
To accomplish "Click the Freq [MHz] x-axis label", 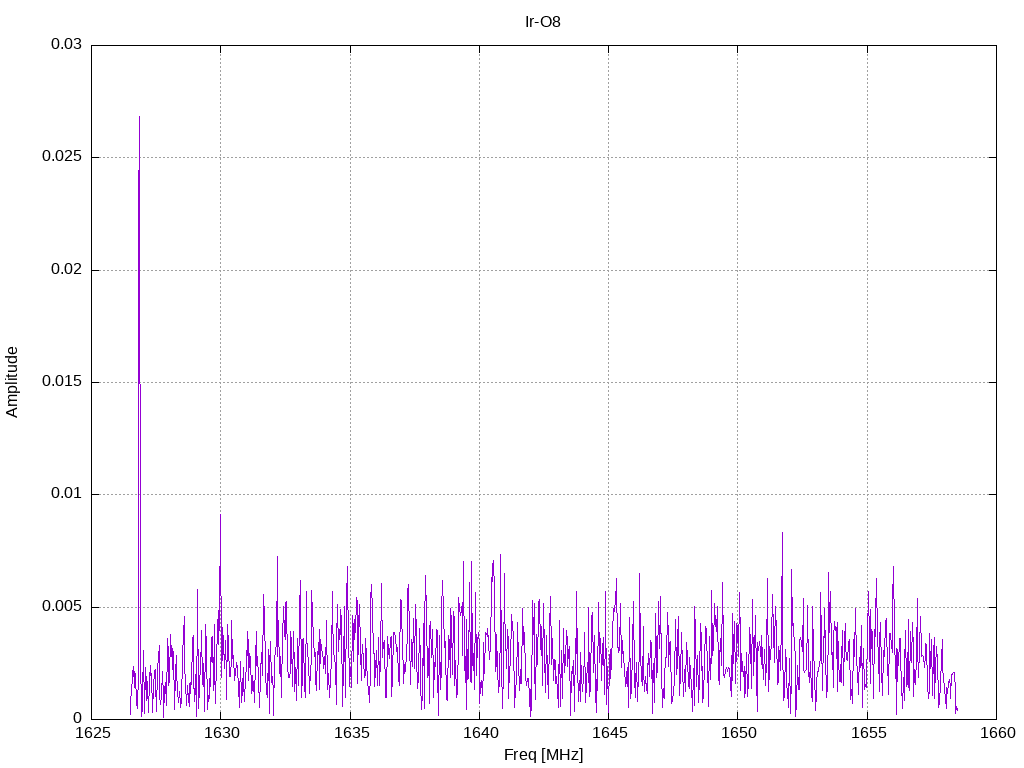I will [543, 755].
